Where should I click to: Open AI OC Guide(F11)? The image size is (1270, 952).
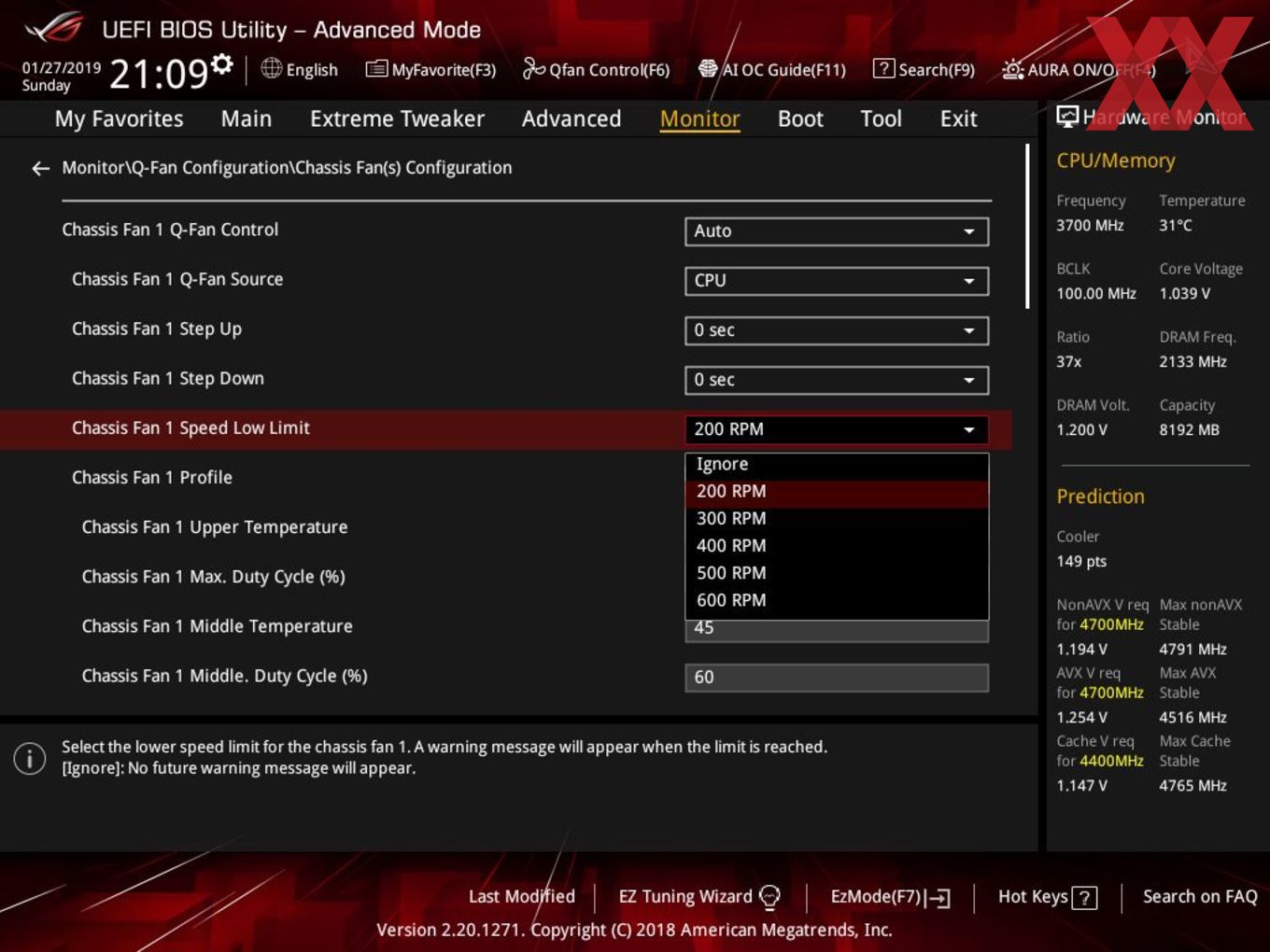pos(772,69)
